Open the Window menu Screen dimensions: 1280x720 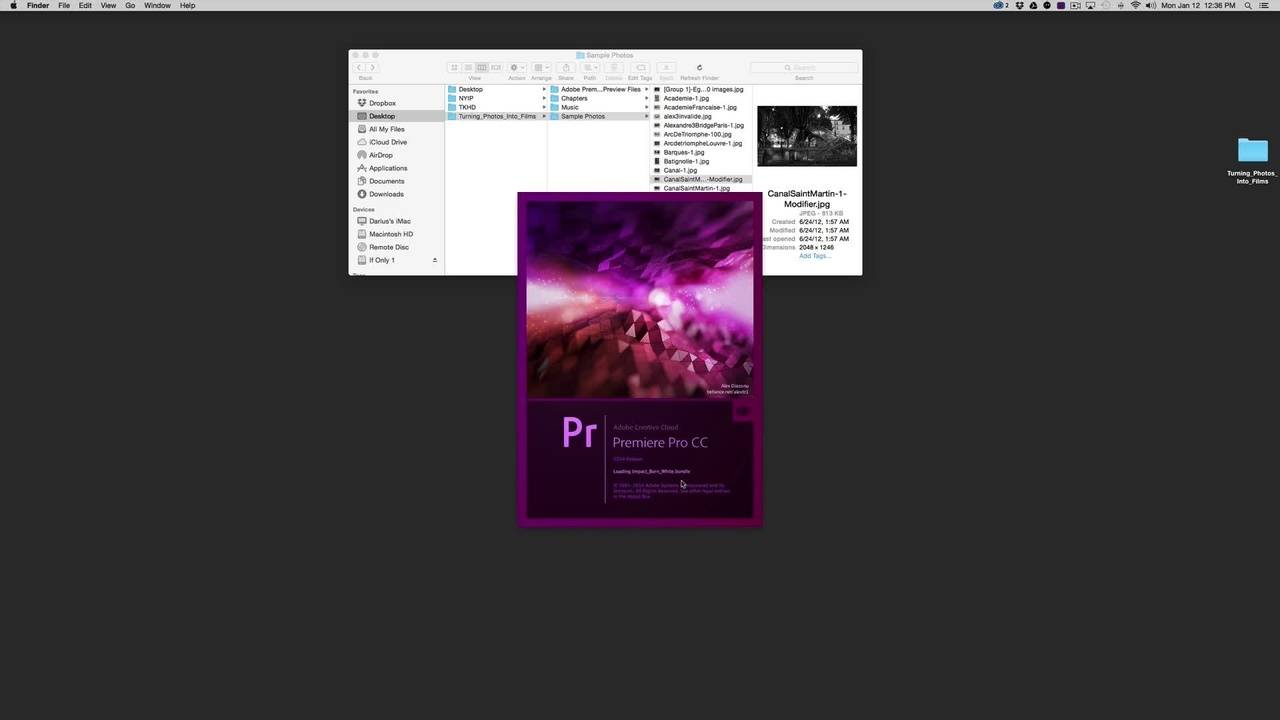click(157, 5)
